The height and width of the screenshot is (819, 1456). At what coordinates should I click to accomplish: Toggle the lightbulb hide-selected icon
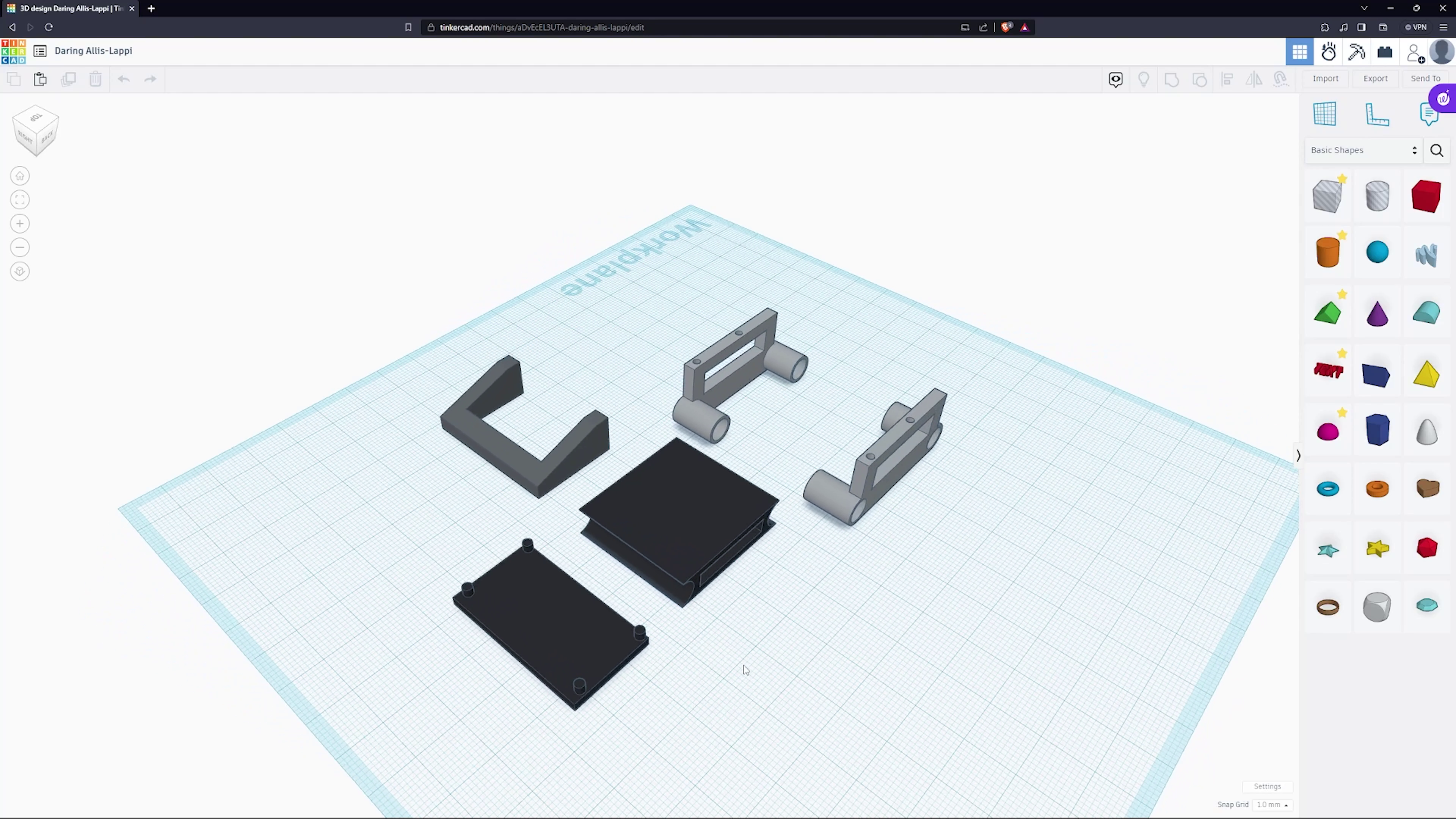click(1144, 79)
